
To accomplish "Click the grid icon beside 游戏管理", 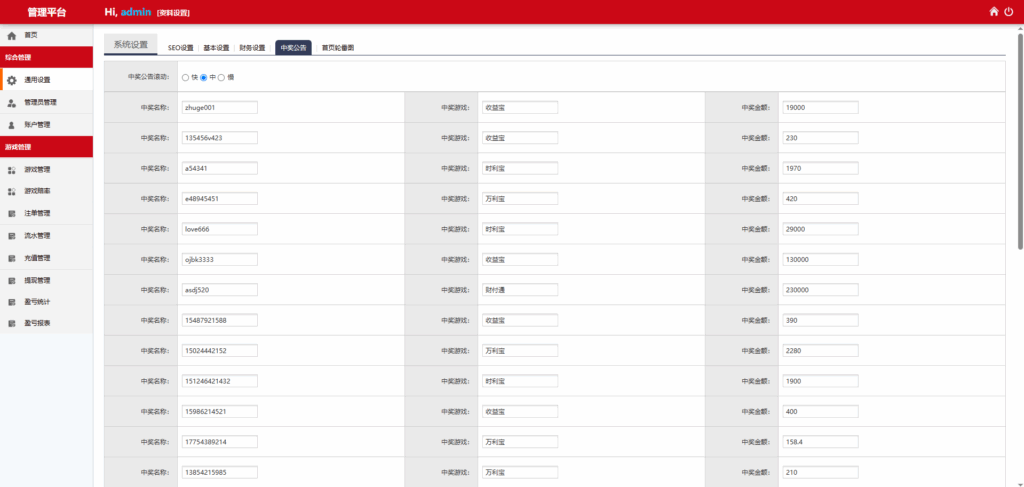I will click(11, 170).
